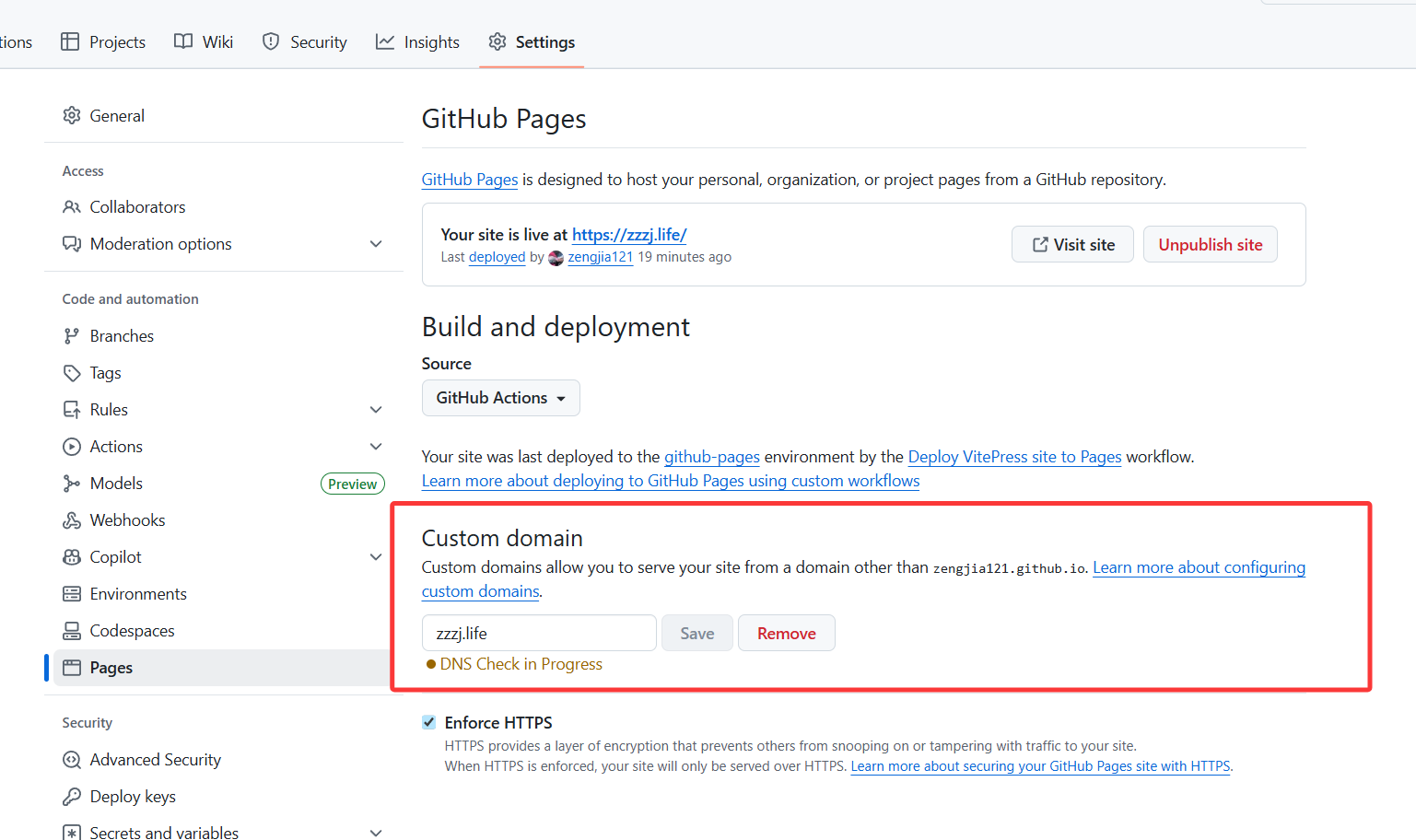Click the Deploy keys key icon
The height and width of the screenshot is (840, 1416).
coord(72,797)
